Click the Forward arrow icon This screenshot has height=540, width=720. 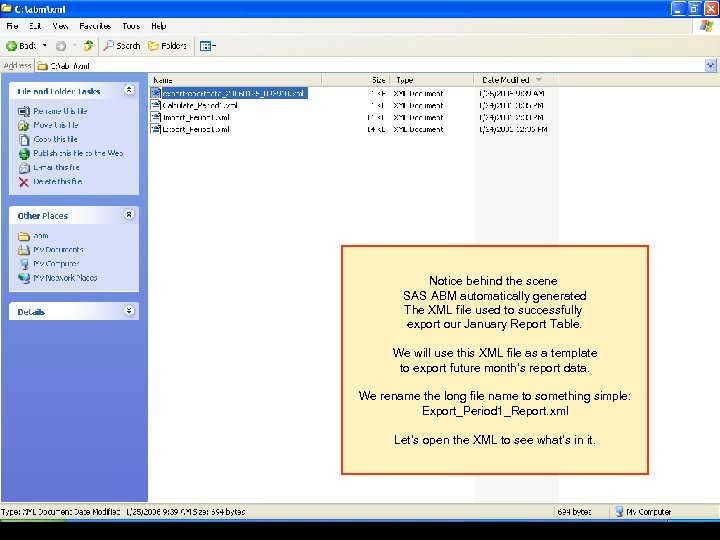61,46
